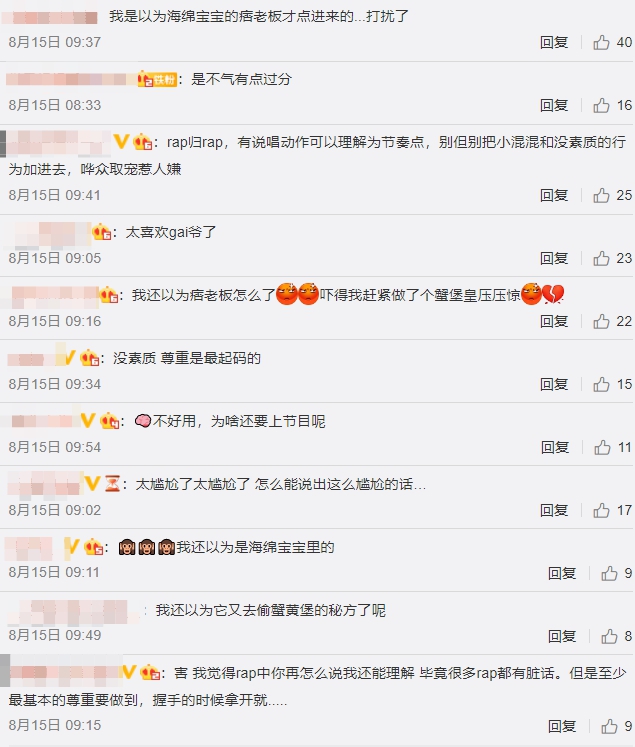The height and width of the screenshot is (747, 635).
Task: Reply to the 是不气有点过分 comment
Action: [554, 105]
